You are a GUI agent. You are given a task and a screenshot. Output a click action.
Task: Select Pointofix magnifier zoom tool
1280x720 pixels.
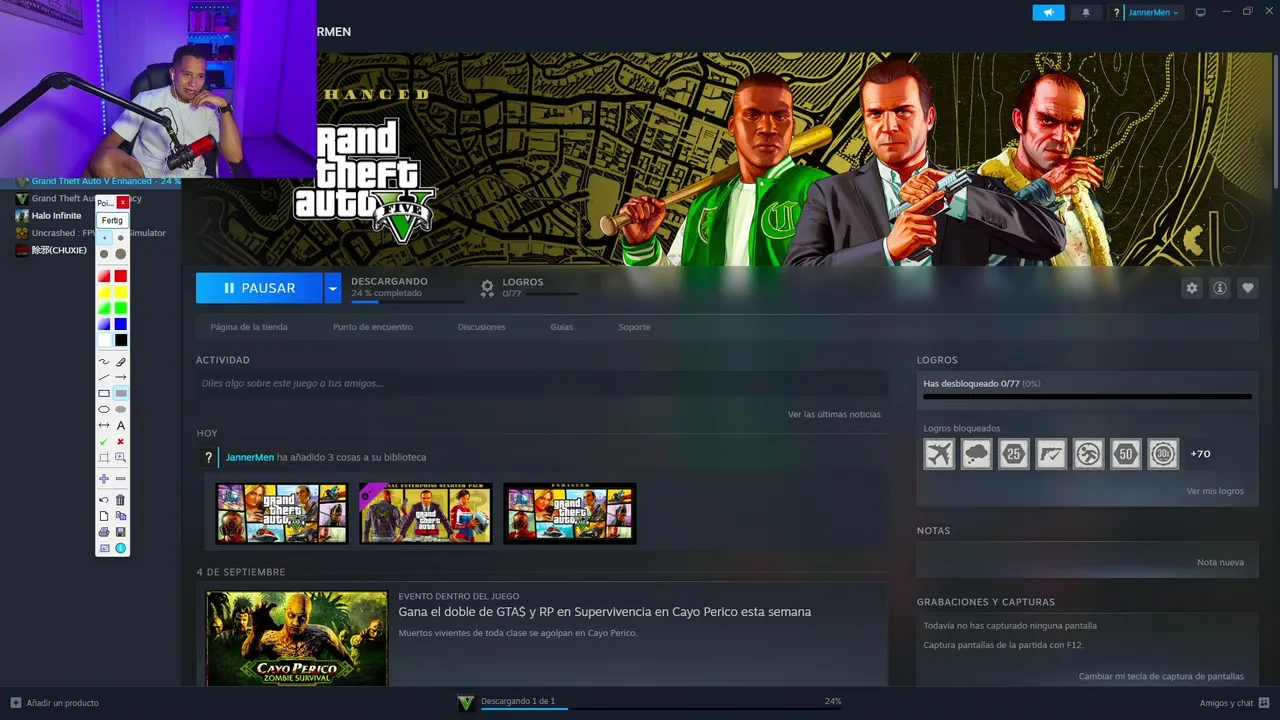pyautogui.click(x=121, y=457)
